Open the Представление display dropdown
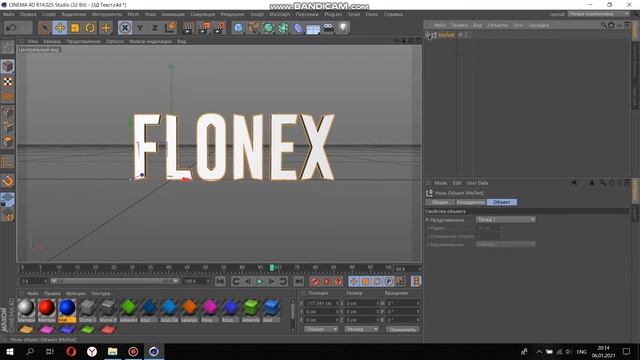The image size is (640, 360). pos(506,220)
